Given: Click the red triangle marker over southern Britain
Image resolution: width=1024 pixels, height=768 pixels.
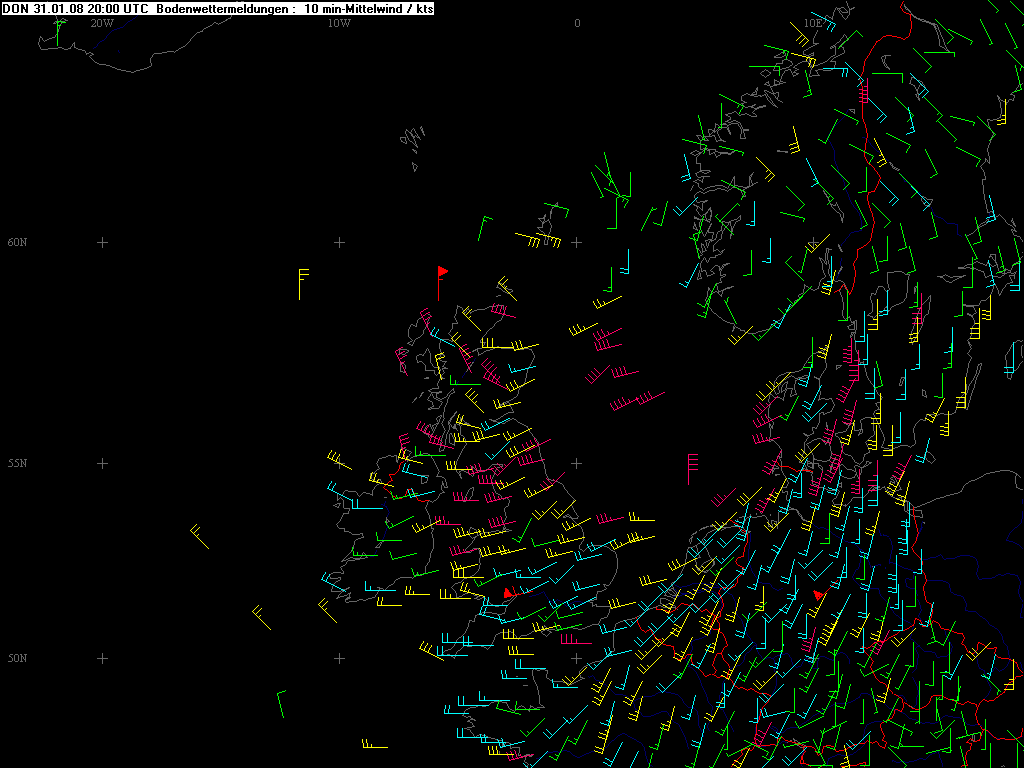Looking at the screenshot, I should pyautogui.click(x=508, y=593).
